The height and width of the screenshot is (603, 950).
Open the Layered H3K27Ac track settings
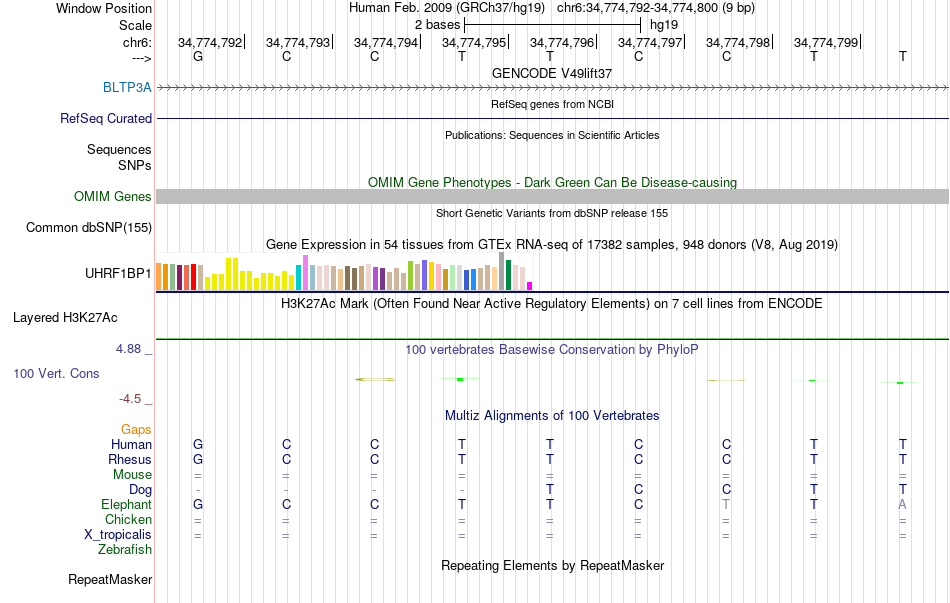(x=65, y=318)
